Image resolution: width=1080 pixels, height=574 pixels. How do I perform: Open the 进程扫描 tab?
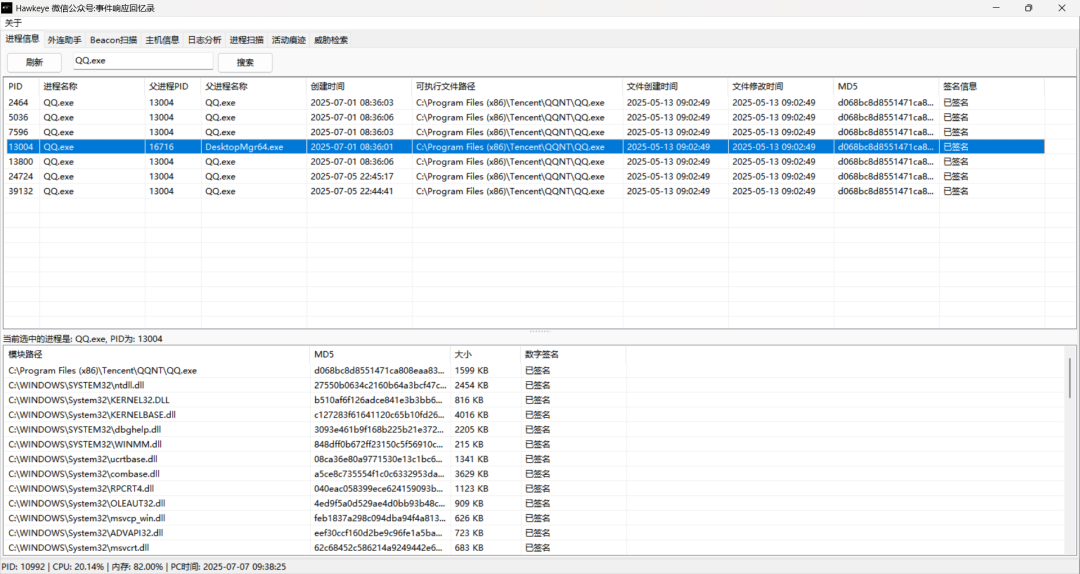(x=247, y=41)
